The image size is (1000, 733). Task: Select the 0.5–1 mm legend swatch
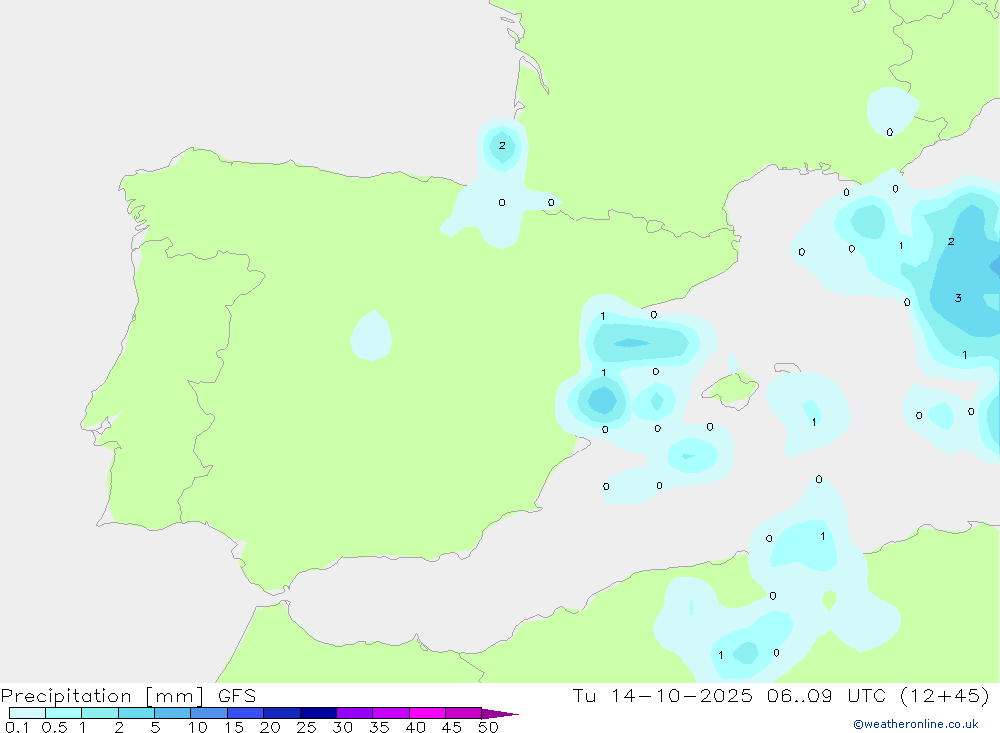(x=64, y=713)
